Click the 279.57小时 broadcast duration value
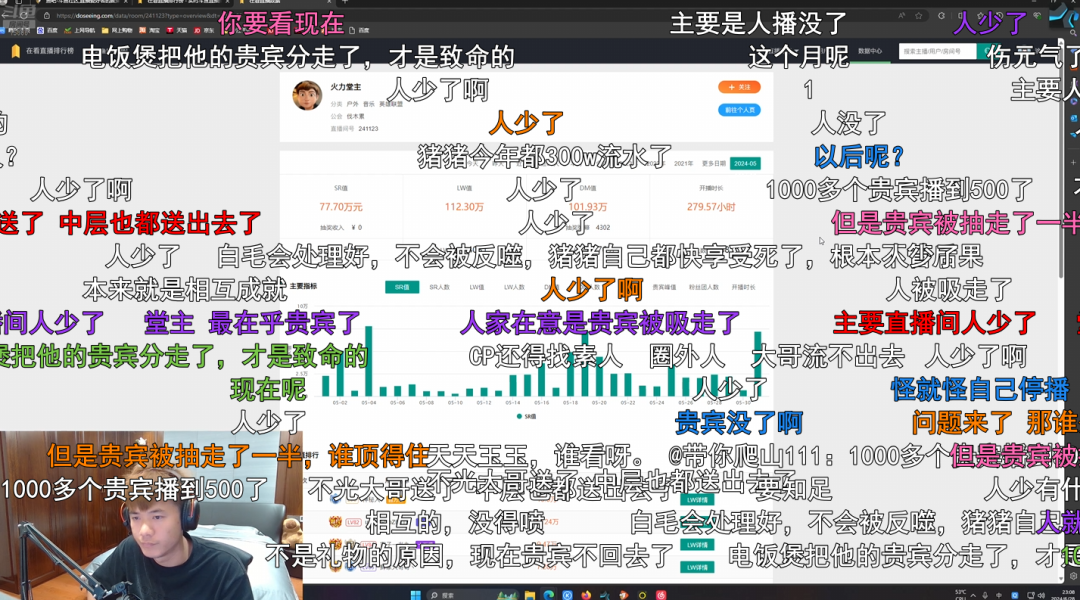 (711, 207)
